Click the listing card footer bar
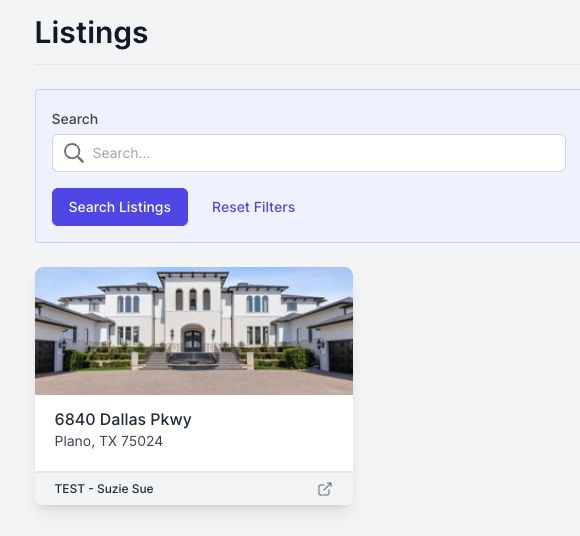Viewport: 580px width, 536px height. click(194, 488)
